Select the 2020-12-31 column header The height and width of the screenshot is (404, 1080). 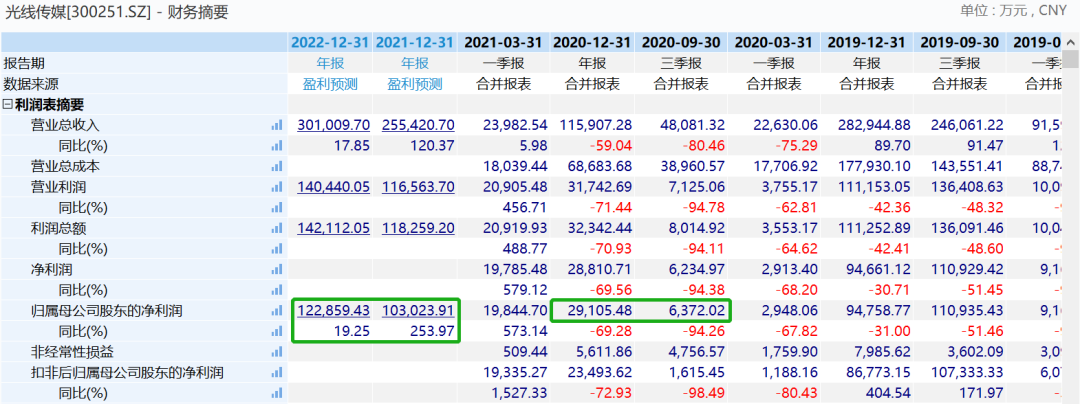(x=592, y=42)
